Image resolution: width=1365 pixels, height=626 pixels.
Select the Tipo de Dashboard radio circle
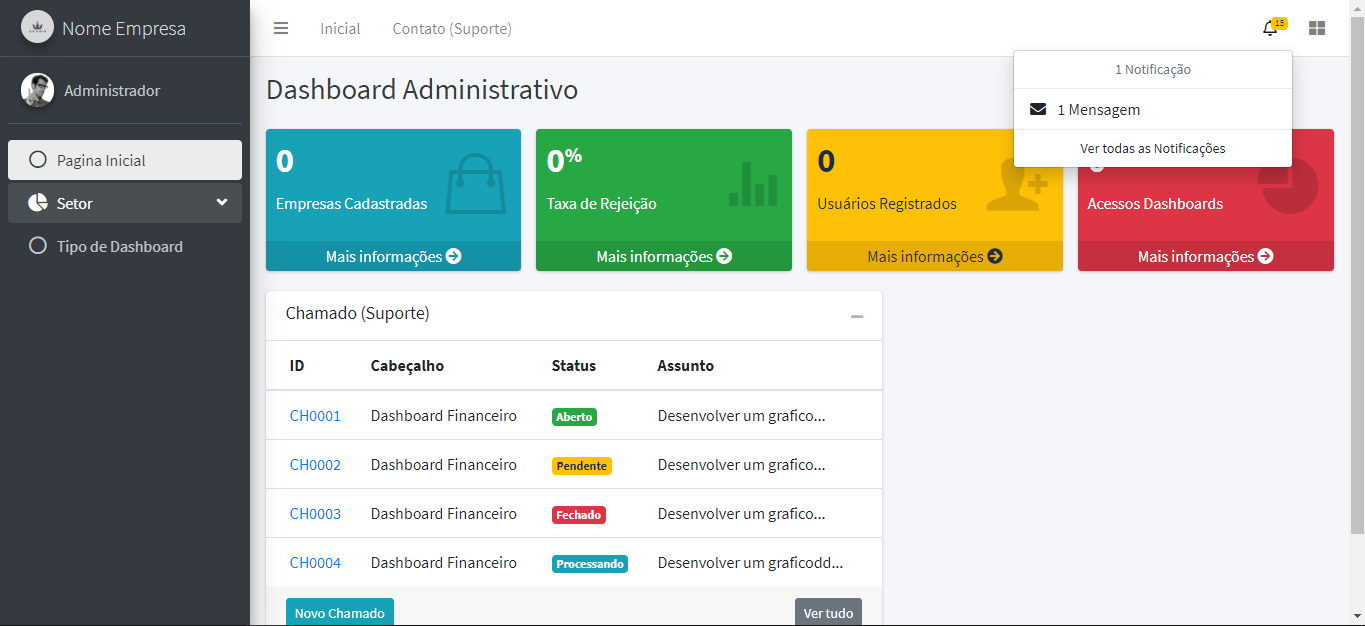click(37, 246)
